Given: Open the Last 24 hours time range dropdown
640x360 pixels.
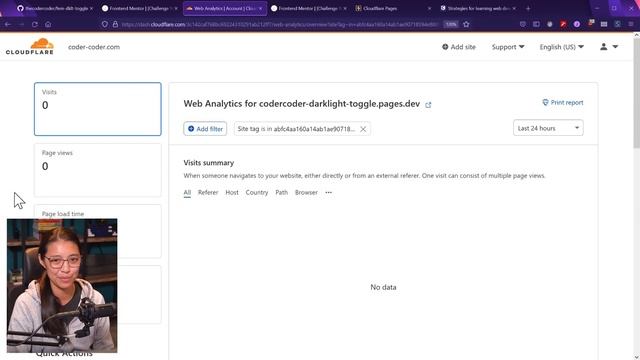Looking at the screenshot, I should tap(548, 128).
